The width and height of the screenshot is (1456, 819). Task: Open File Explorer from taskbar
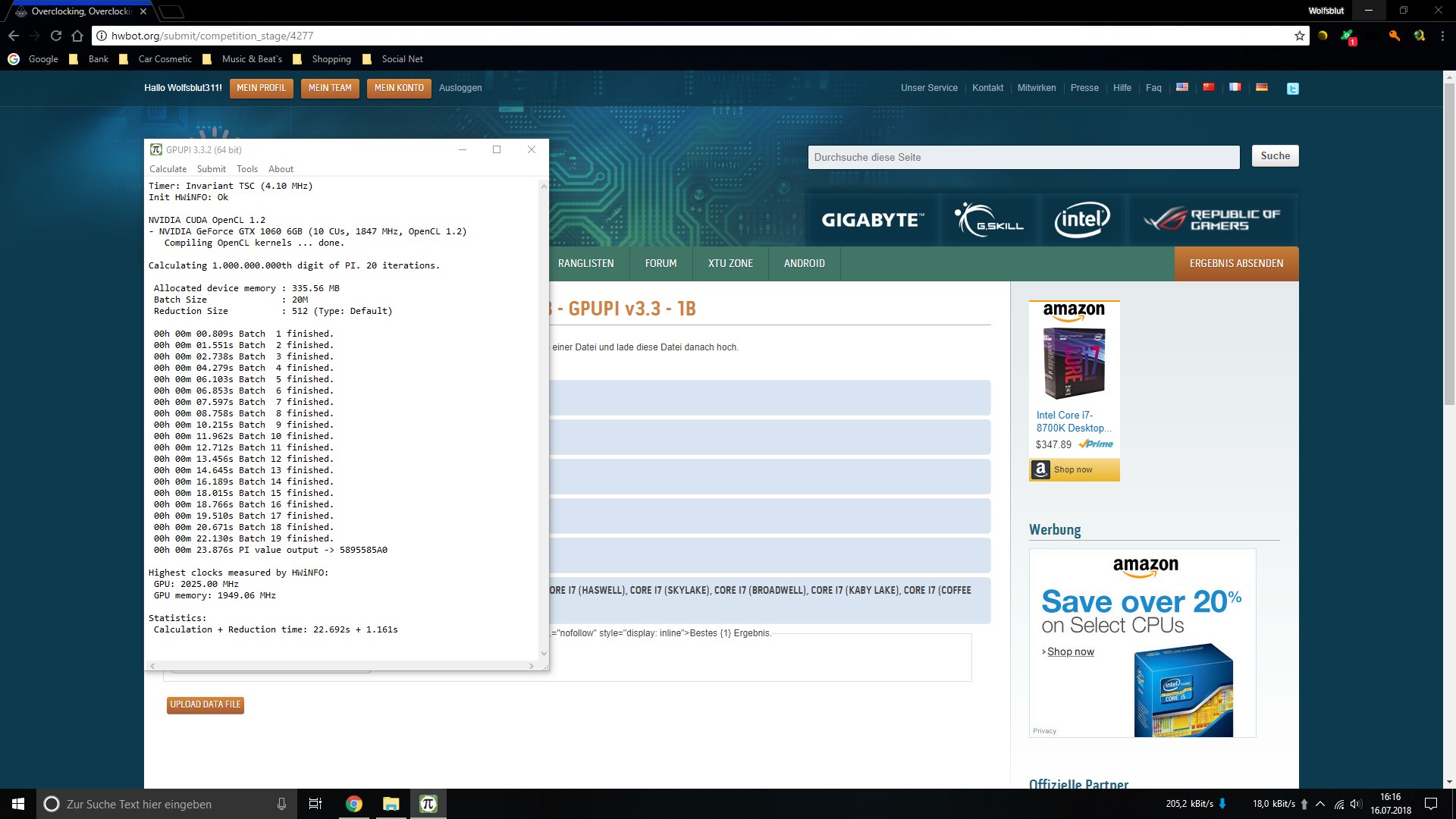tap(391, 804)
